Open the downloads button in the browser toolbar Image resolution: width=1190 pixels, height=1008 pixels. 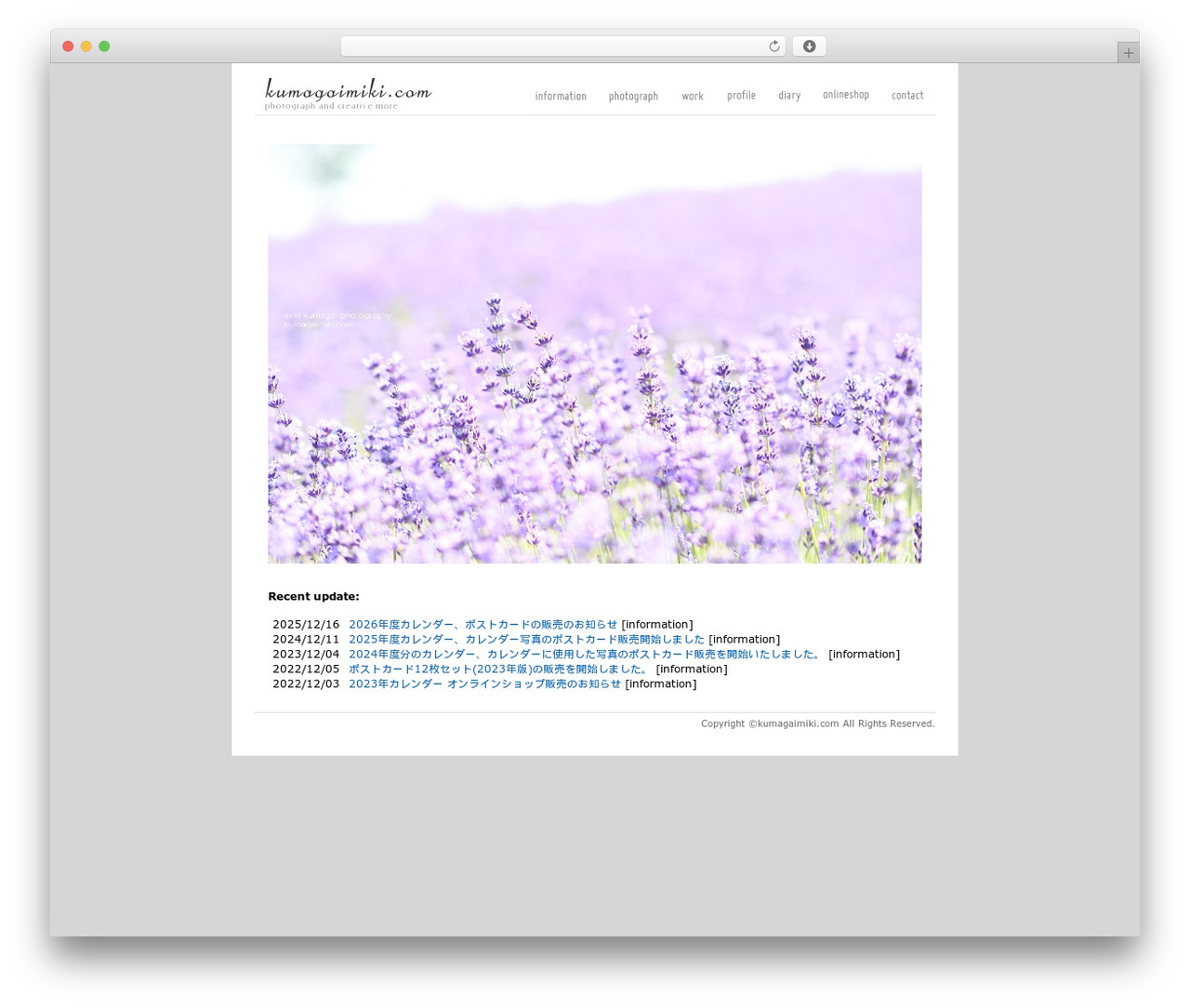coord(809,46)
